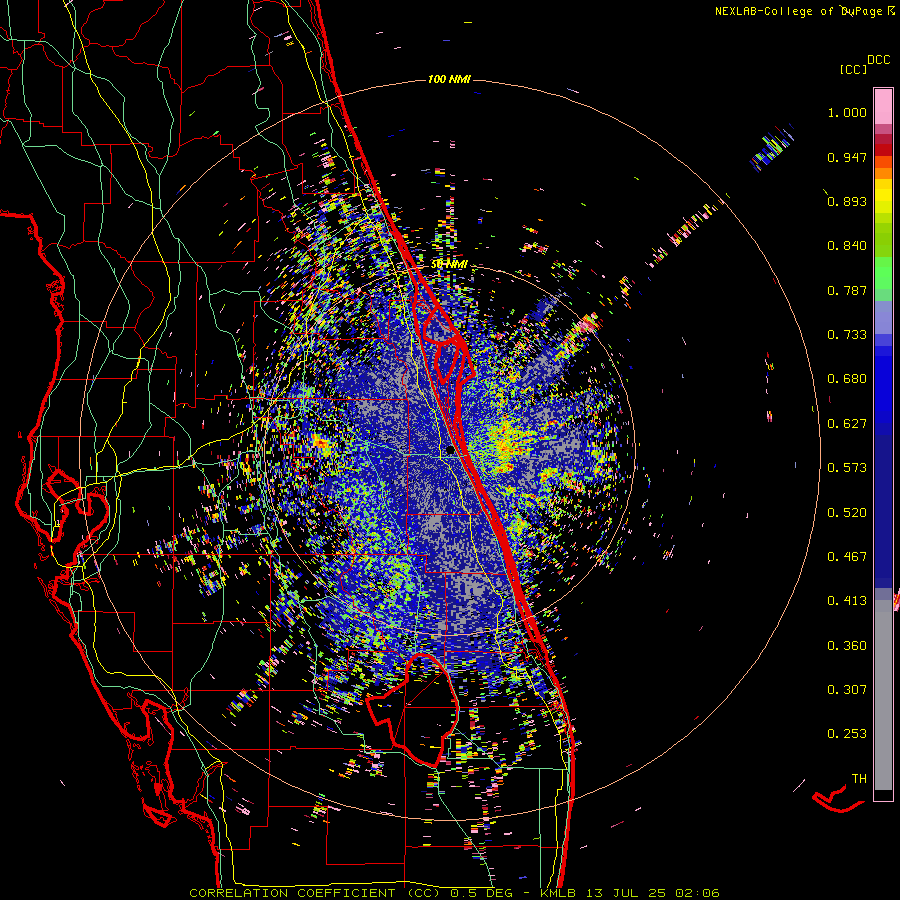Click the 0.307 scale value

(847, 690)
